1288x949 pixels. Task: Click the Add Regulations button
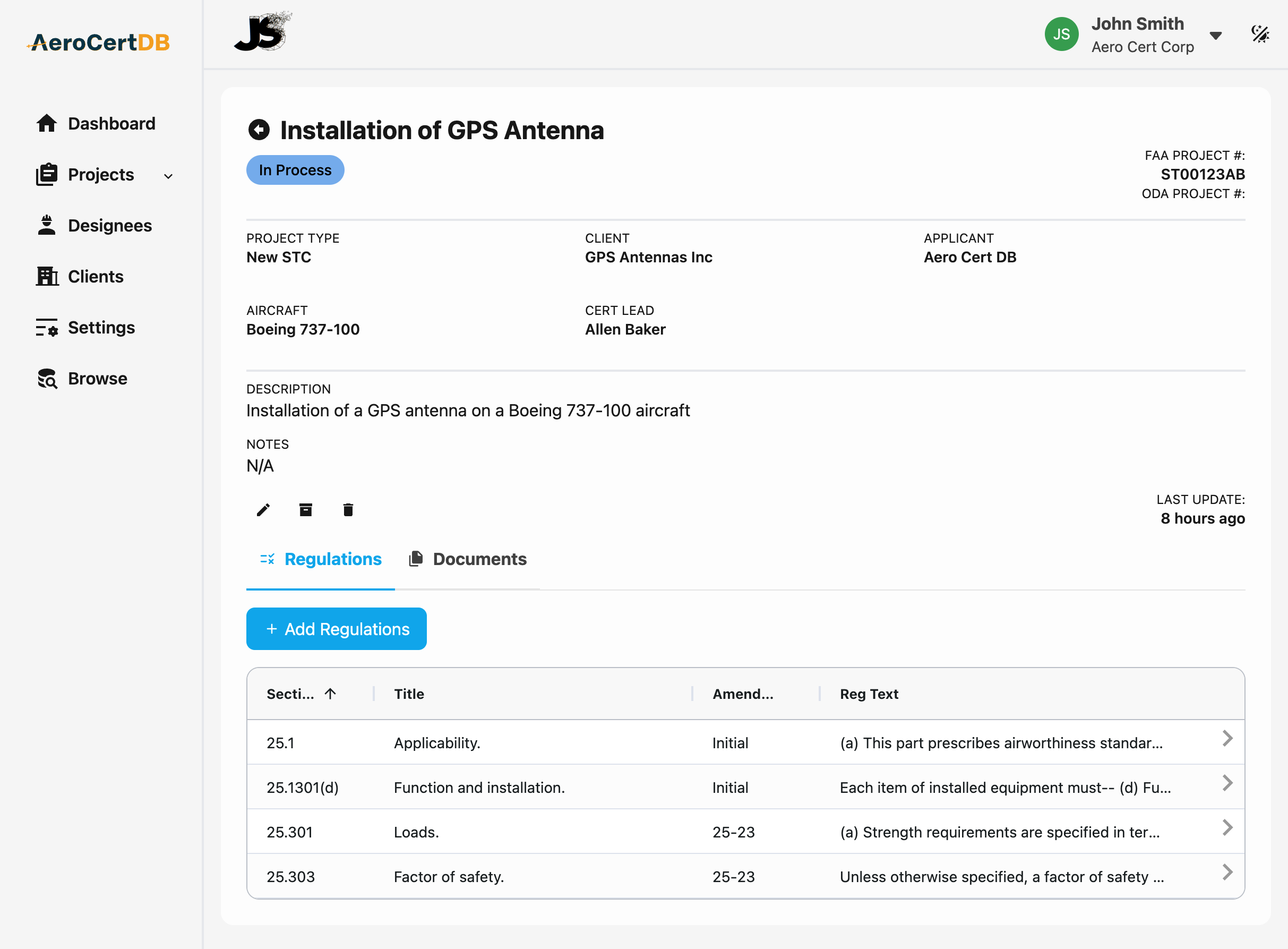pos(336,629)
